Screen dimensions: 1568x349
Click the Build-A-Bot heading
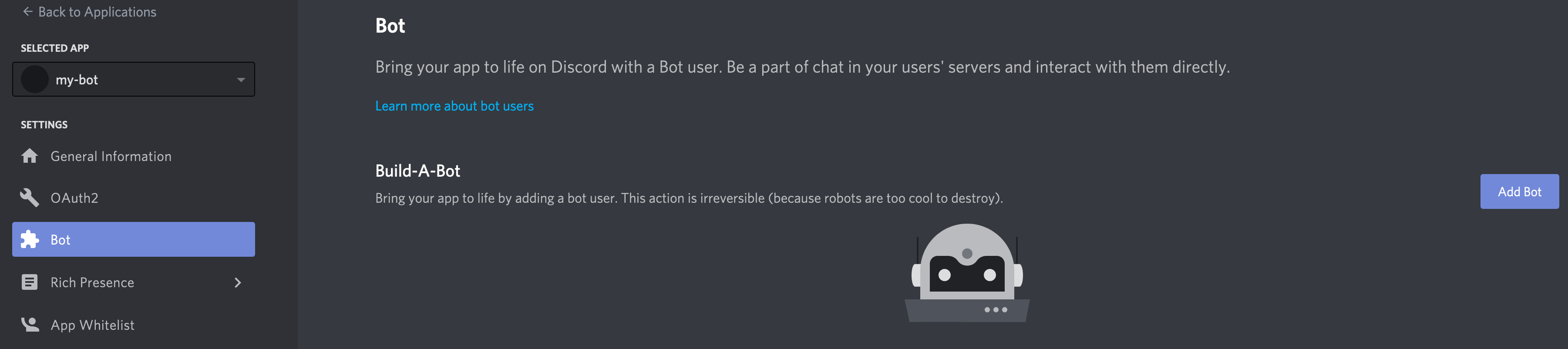pos(417,171)
